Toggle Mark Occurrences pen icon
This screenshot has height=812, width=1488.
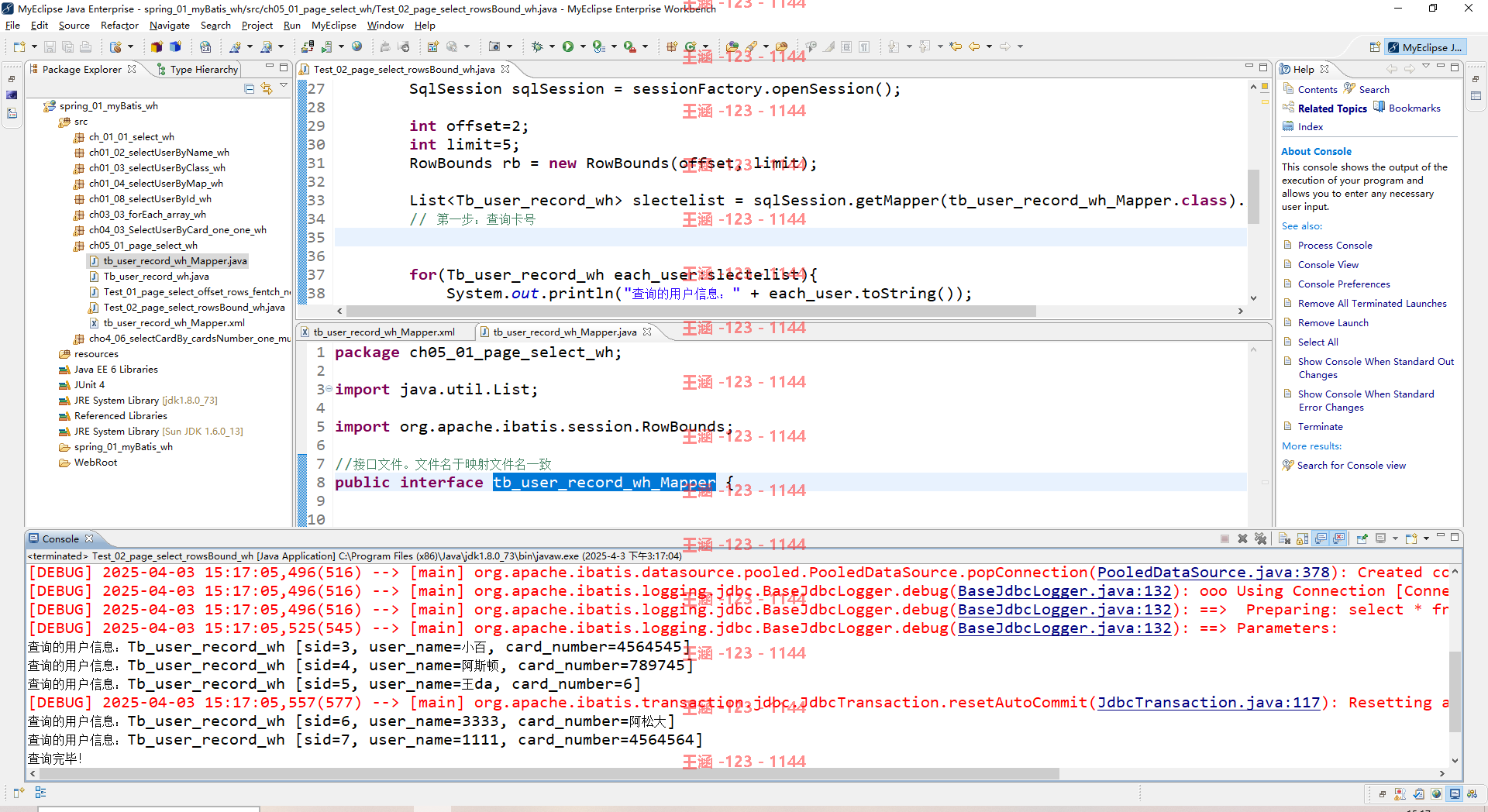[x=828, y=46]
